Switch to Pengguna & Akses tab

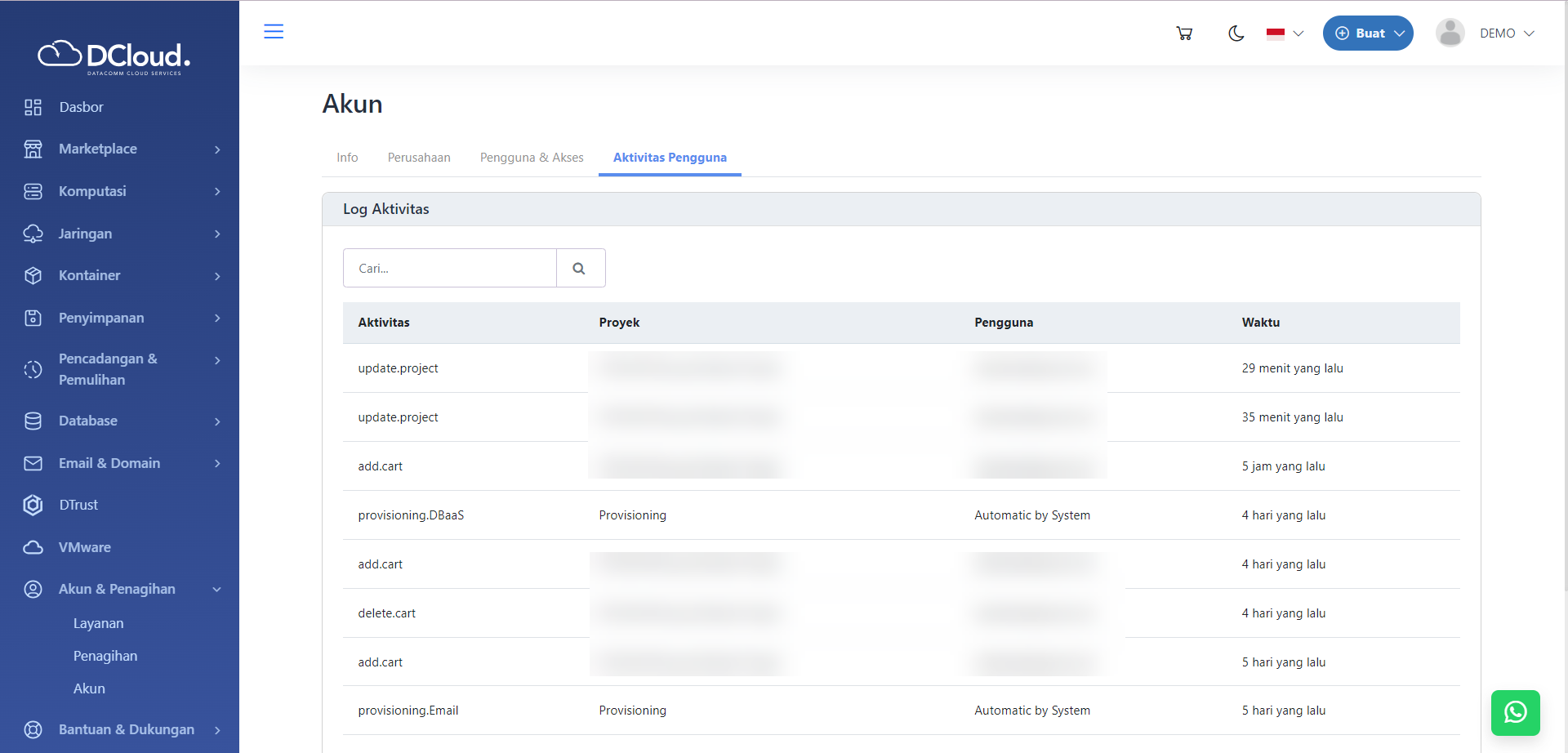(x=532, y=158)
